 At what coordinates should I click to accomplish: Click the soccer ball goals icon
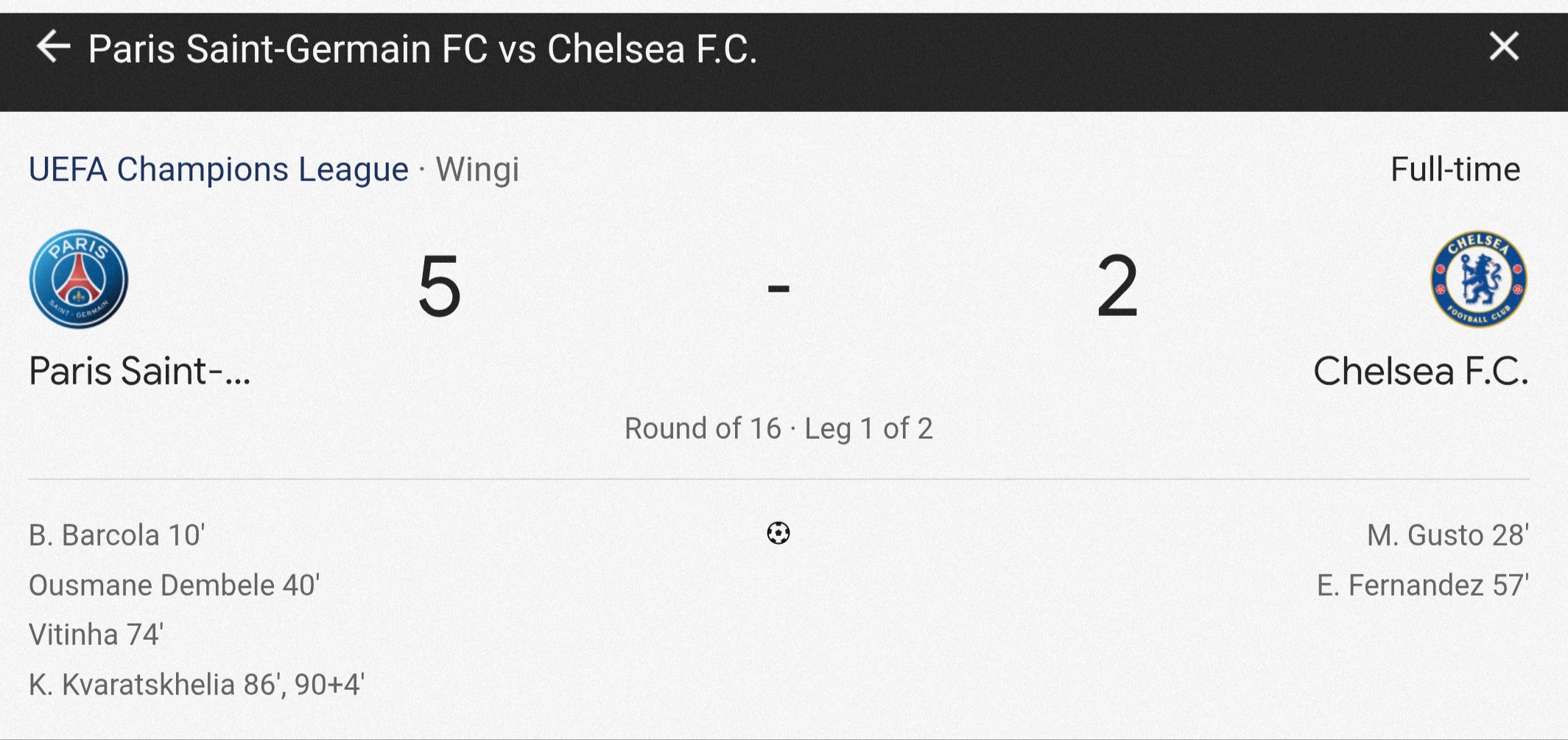pyautogui.click(x=778, y=532)
